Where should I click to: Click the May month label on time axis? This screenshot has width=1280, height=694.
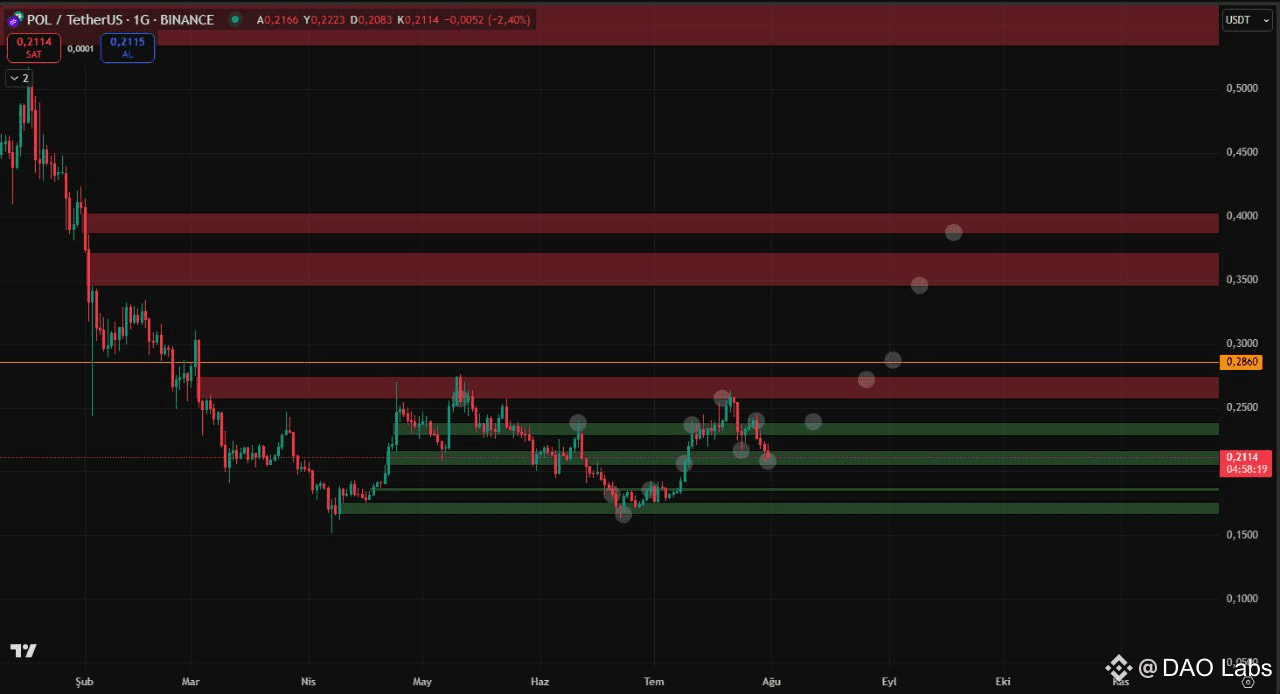coord(422,682)
